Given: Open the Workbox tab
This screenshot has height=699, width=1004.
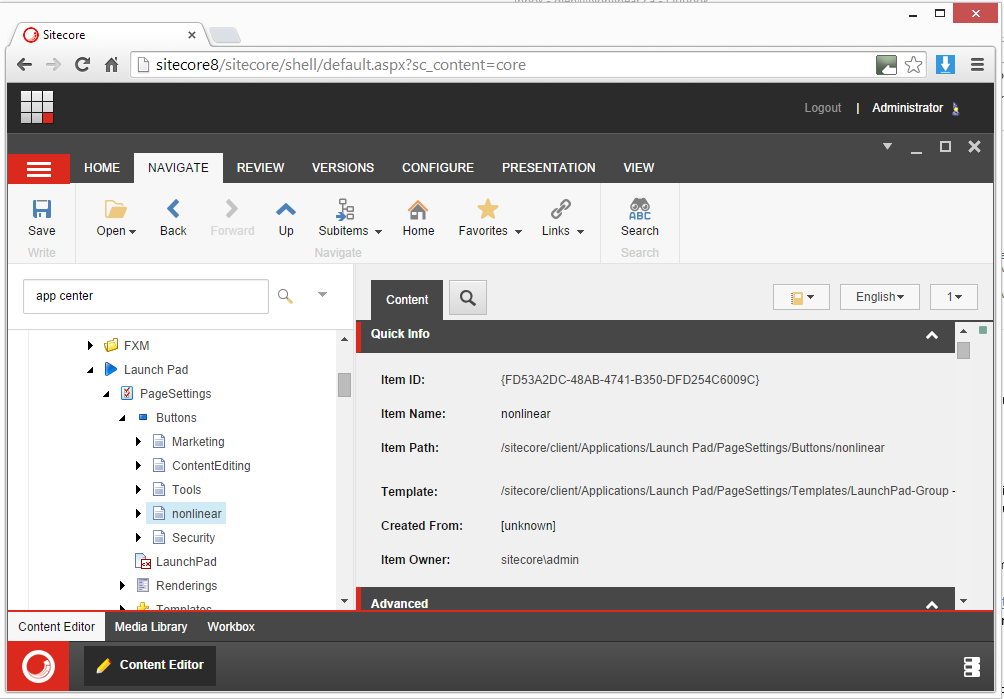Looking at the screenshot, I should [231, 627].
